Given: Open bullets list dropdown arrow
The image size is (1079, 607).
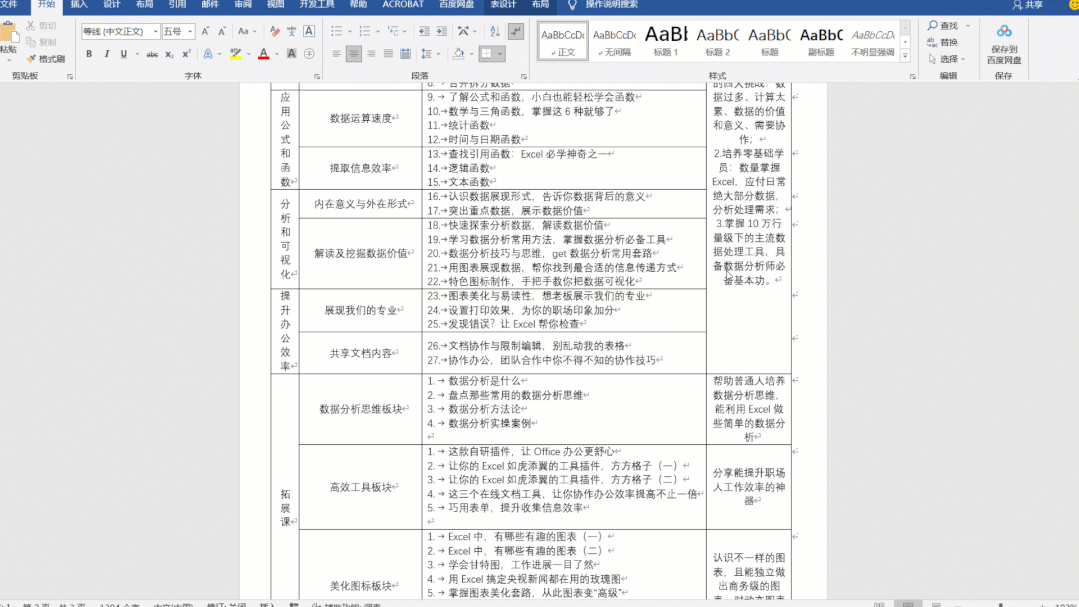Looking at the screenshot, I should [x=350, y=32].
